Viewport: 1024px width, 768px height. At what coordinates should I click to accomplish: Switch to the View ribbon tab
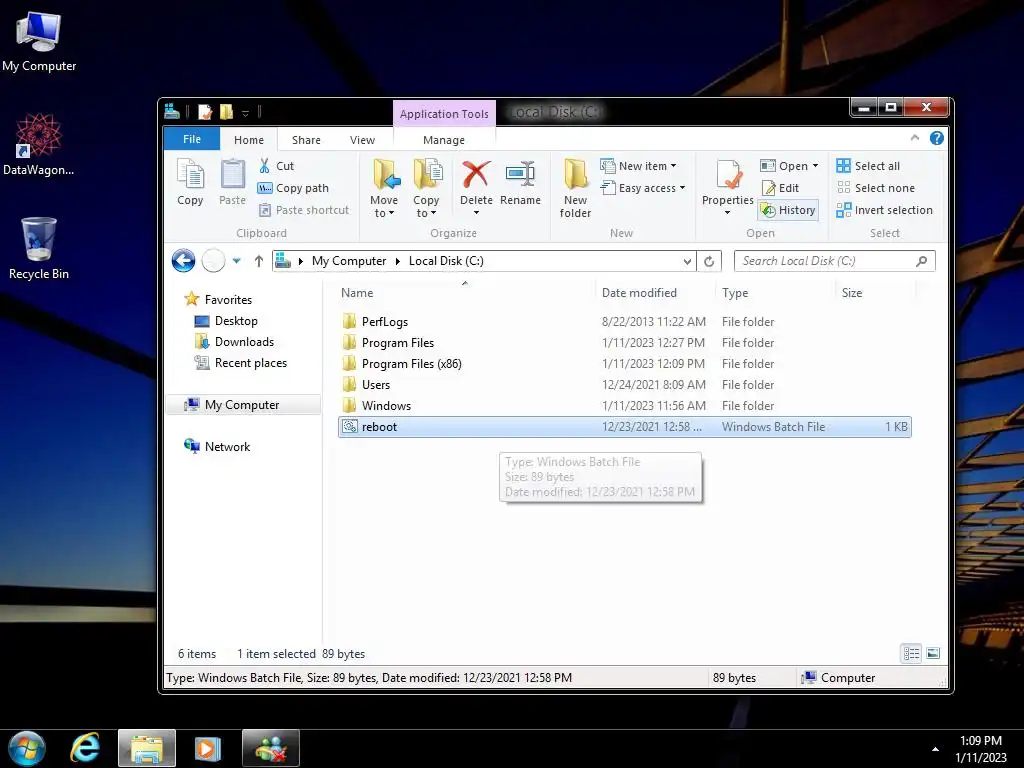click(362, 140)
